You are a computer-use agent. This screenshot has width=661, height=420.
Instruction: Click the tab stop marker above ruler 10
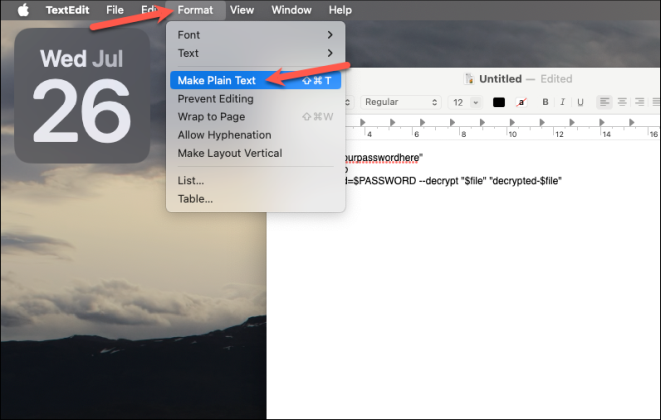(512, 122)
